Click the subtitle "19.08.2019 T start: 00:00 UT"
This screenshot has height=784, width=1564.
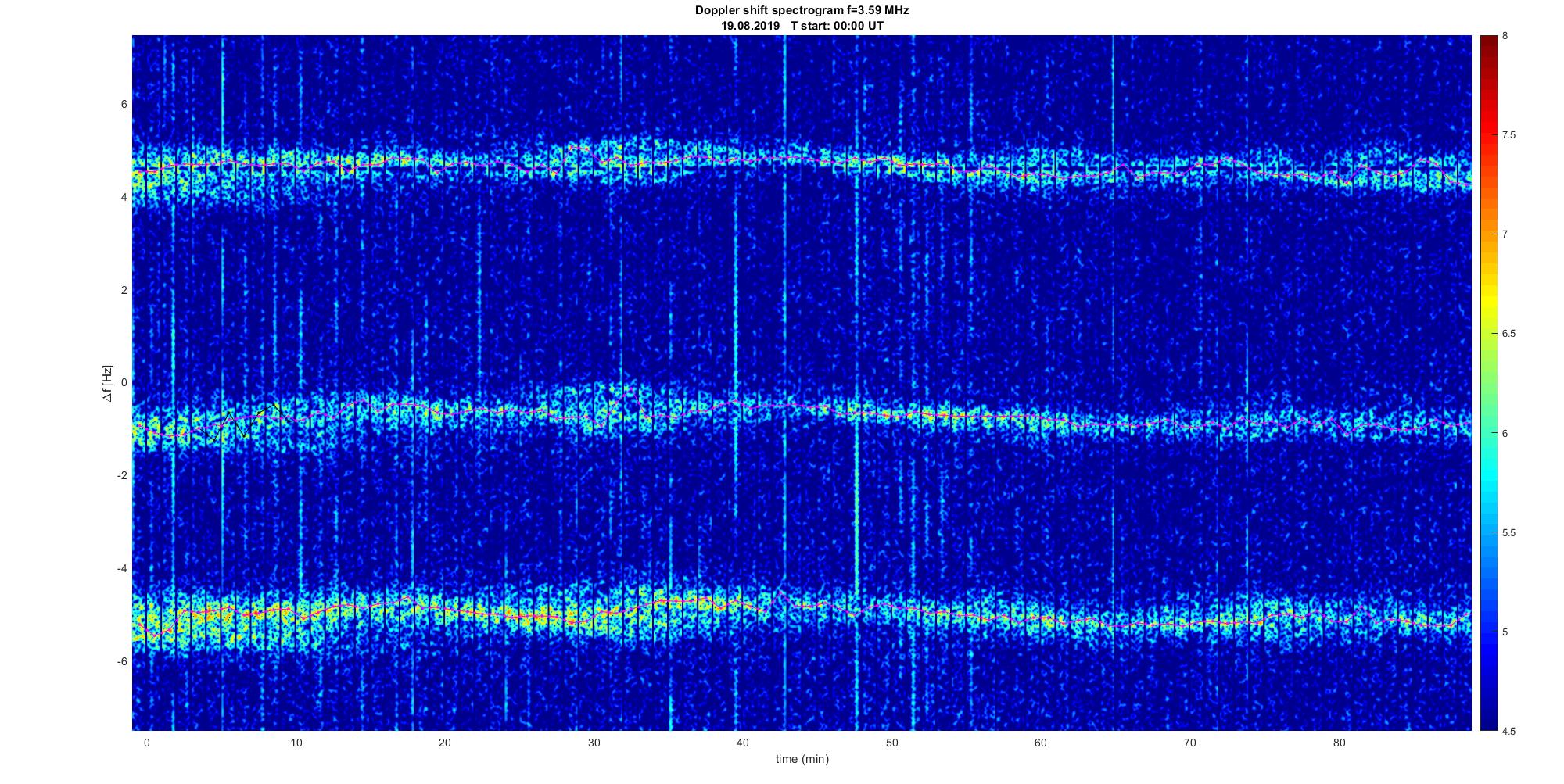click(802, 25)
